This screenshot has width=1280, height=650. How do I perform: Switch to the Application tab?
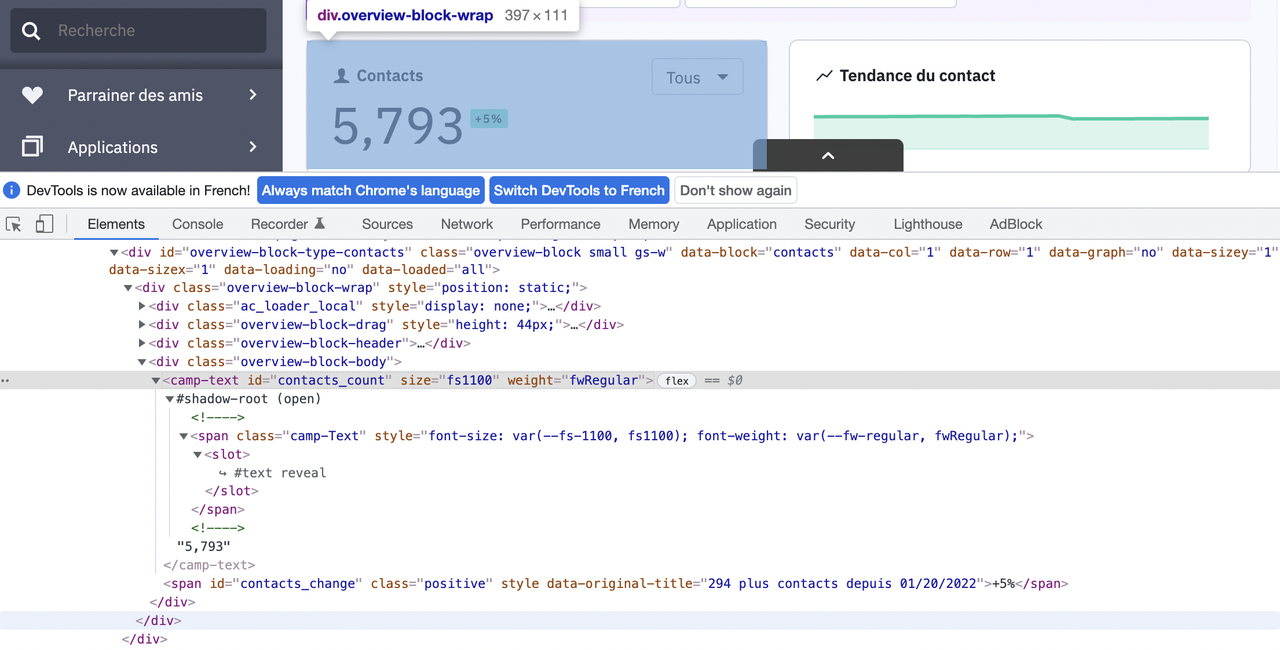coord(742,224)
